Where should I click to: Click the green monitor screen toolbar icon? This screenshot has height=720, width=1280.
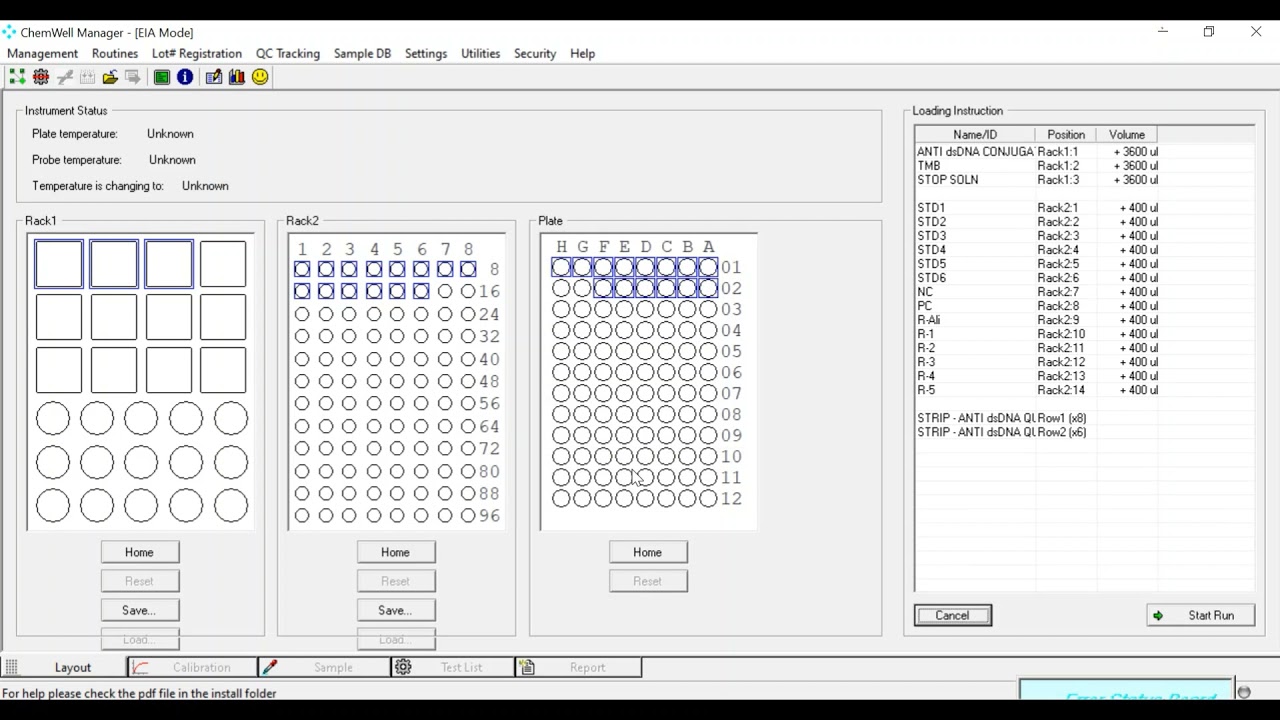(x=162, y=77)
